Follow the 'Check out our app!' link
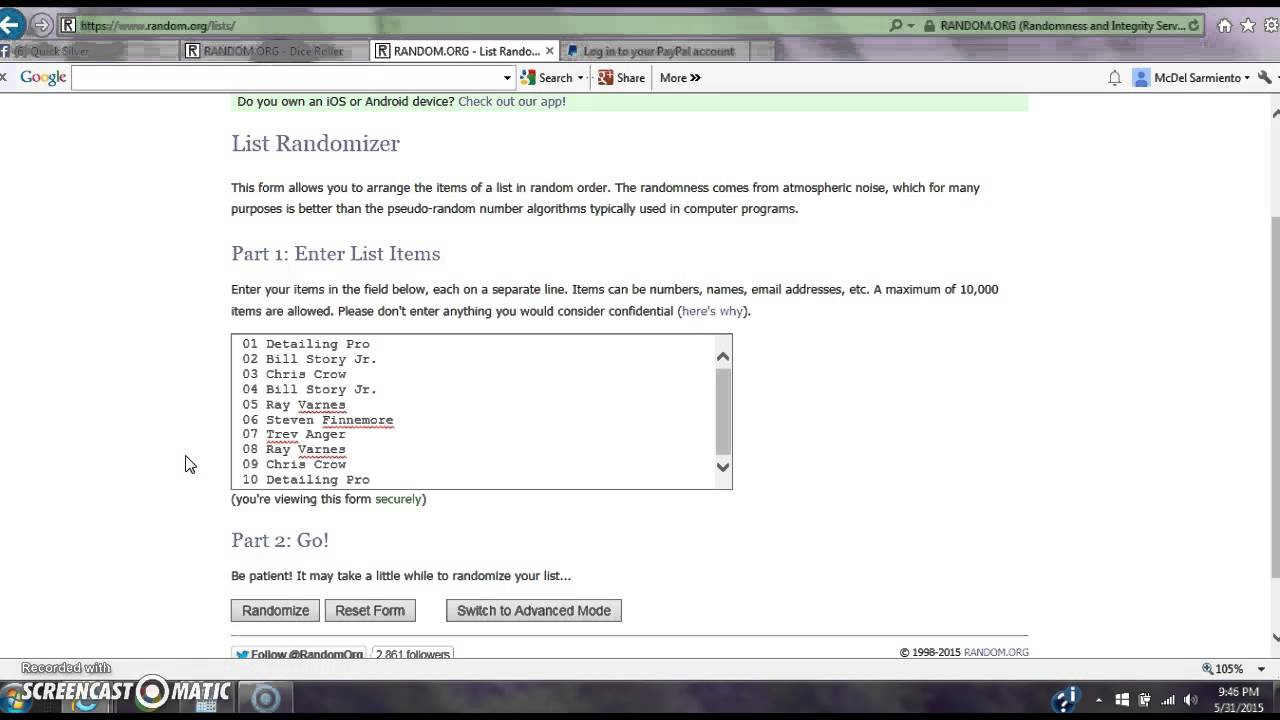This screenshot has height=720, width=1280. tap(512, 101)
